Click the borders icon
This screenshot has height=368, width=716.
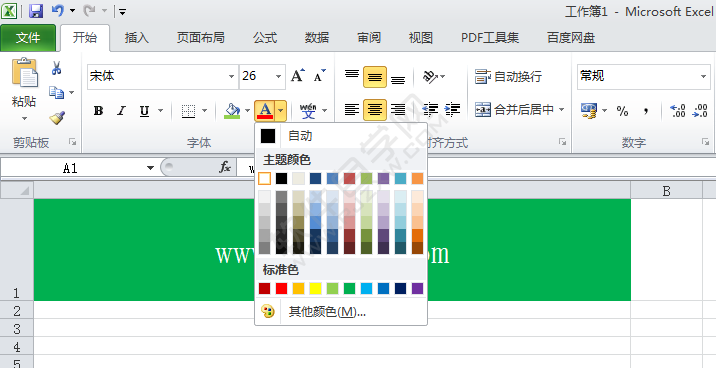(x=188, y=110)
